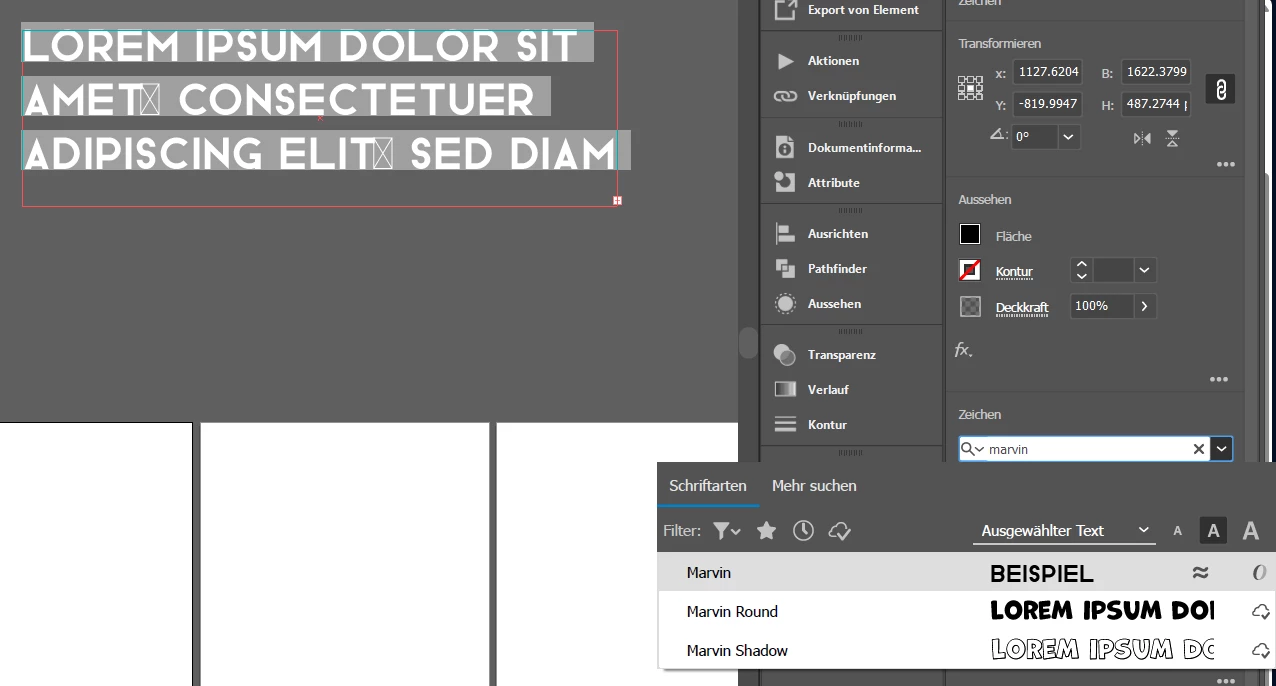Activate the Marvin Round cloud font
1276x686 pixels.
pyautogui.click(x=1261, y=611)
